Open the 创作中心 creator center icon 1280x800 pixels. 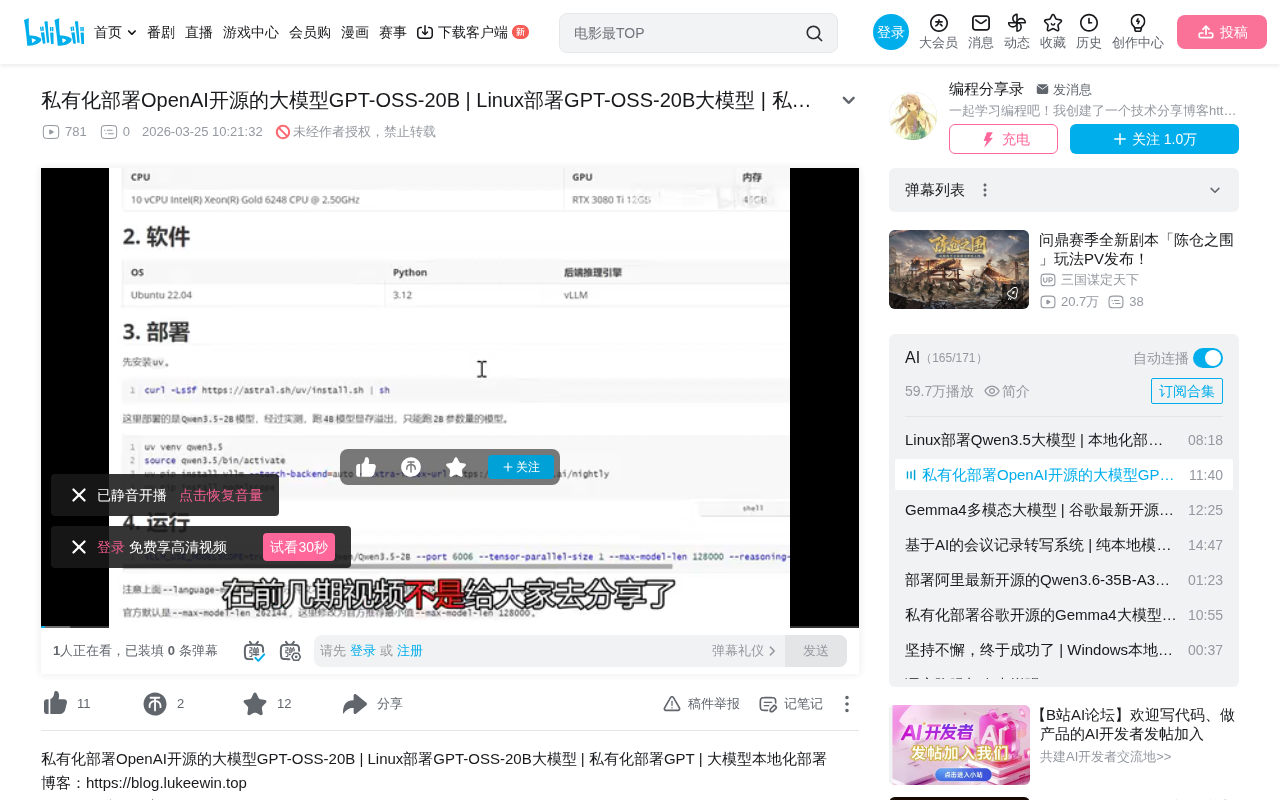[1138, 32]
